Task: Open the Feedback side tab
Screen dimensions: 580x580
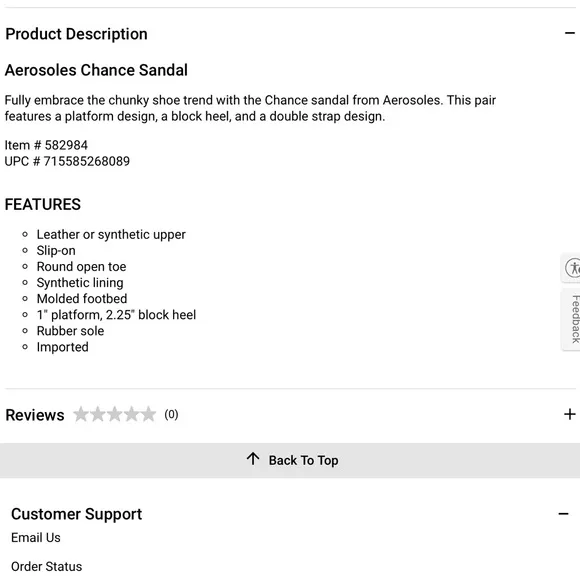Action: [x=572, y=319]
